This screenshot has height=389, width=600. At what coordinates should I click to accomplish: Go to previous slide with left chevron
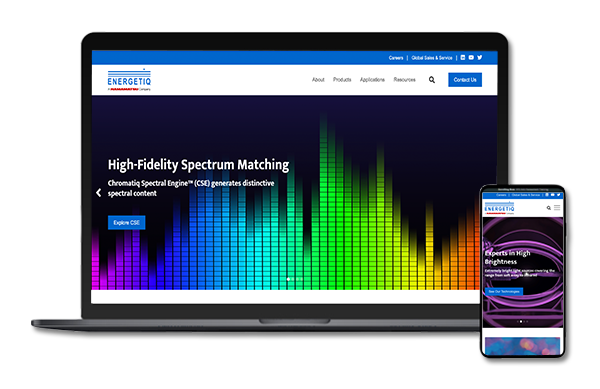click(x=98, y=192)
